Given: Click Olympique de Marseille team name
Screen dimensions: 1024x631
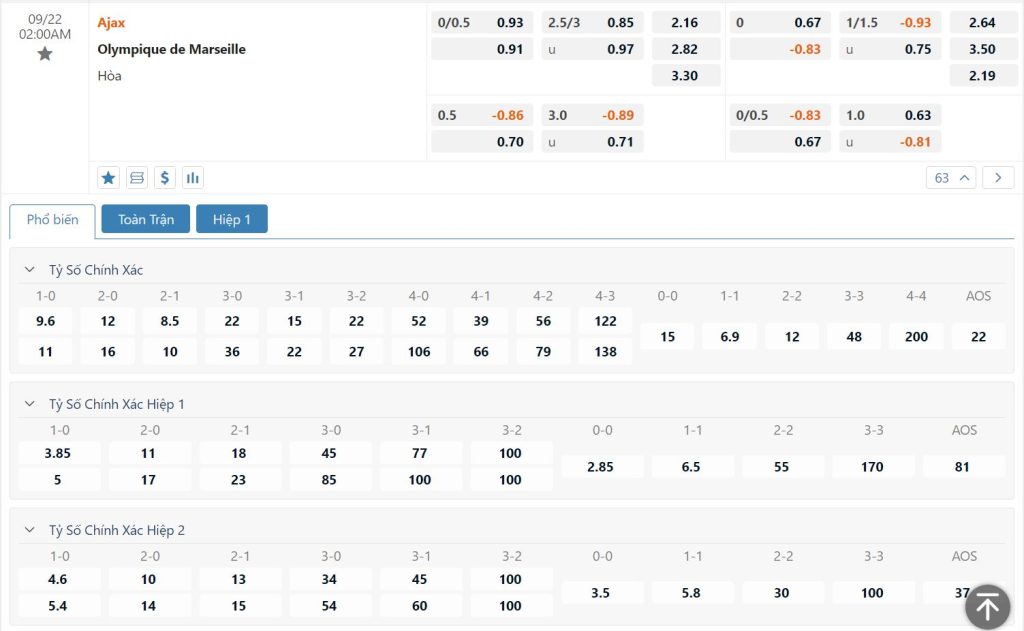Looking at the screenshot, I should 171,49.
